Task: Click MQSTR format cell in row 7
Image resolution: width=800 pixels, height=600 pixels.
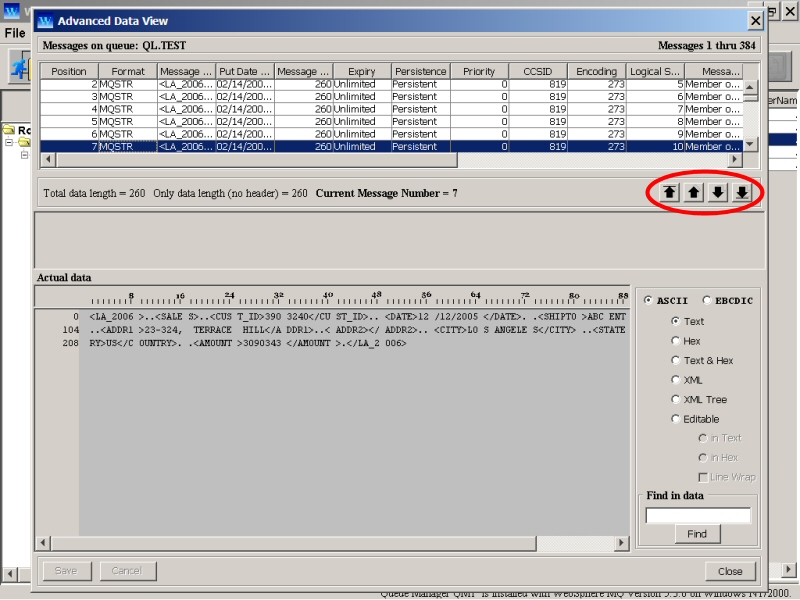Action: pos(128,146)
